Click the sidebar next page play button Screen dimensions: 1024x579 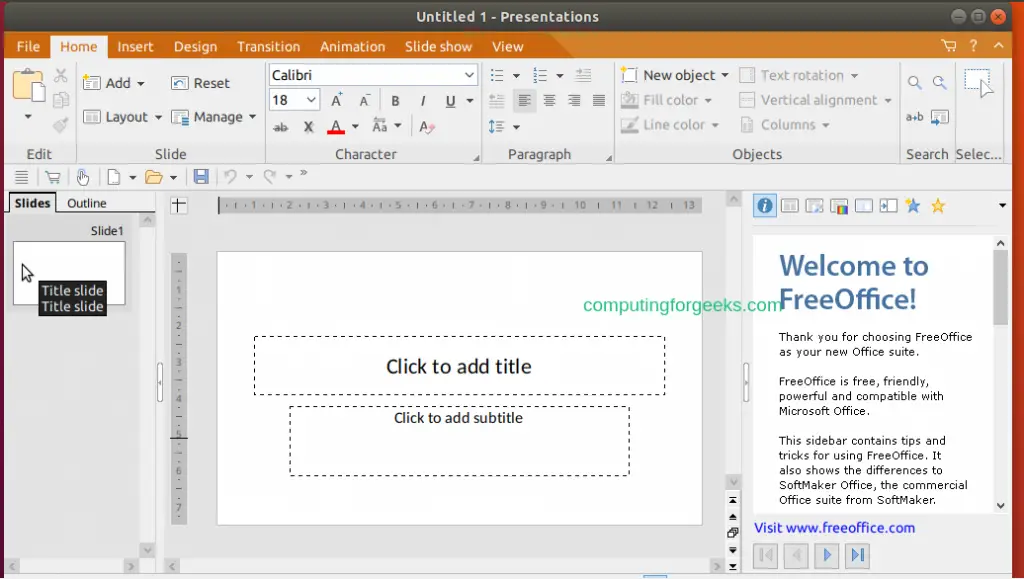pyautogui.click(x=827, y=556)
